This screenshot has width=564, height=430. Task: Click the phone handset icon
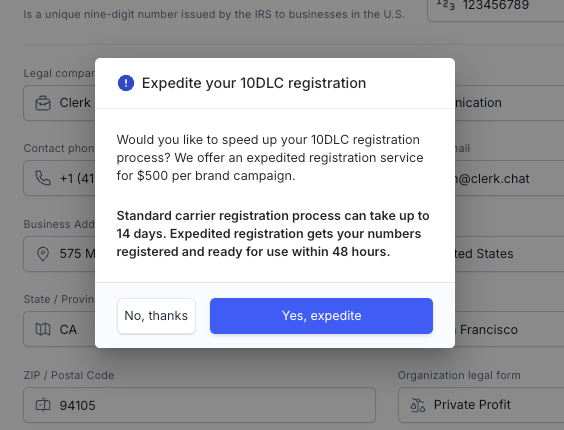(x=43, y=178)
